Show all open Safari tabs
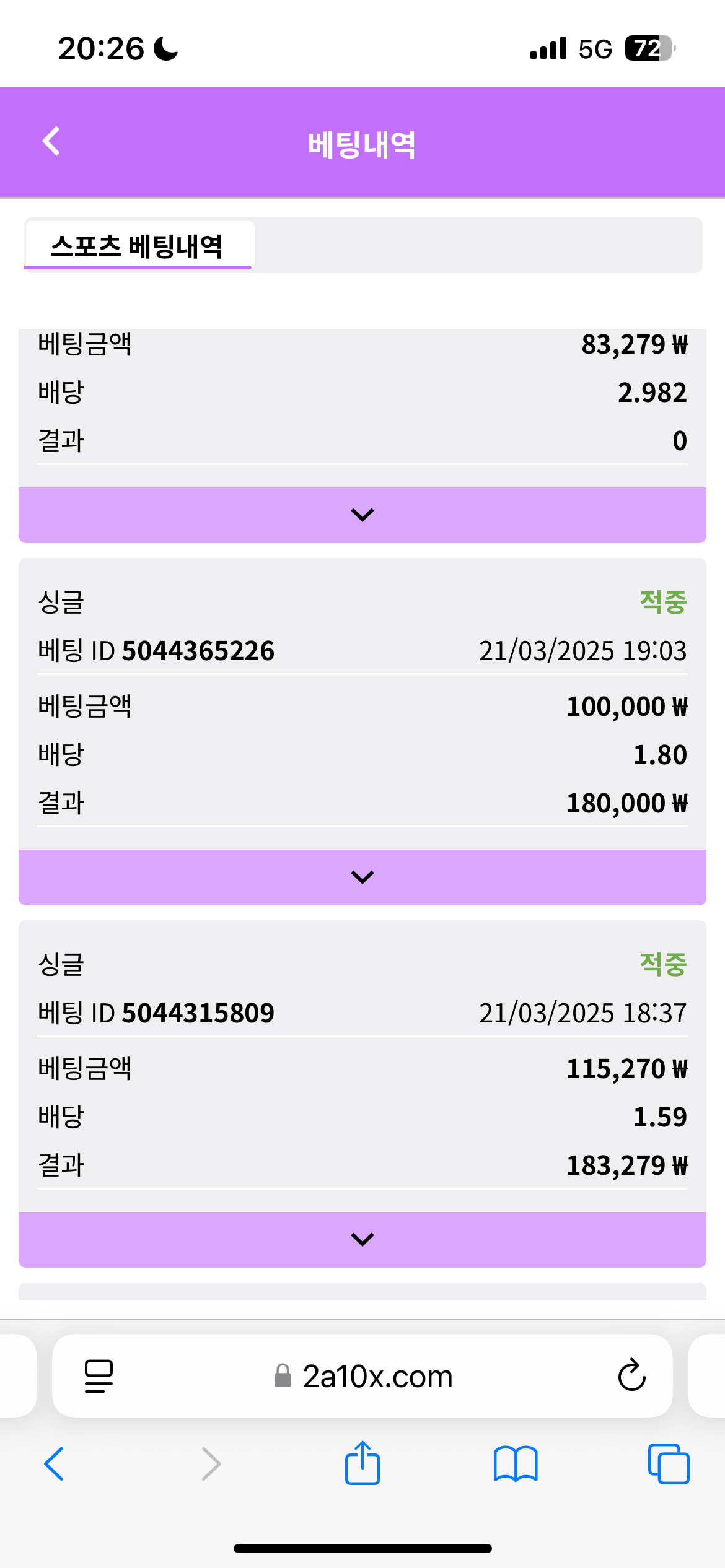This screenshot has width=725, height=1568. (669, 1464)
